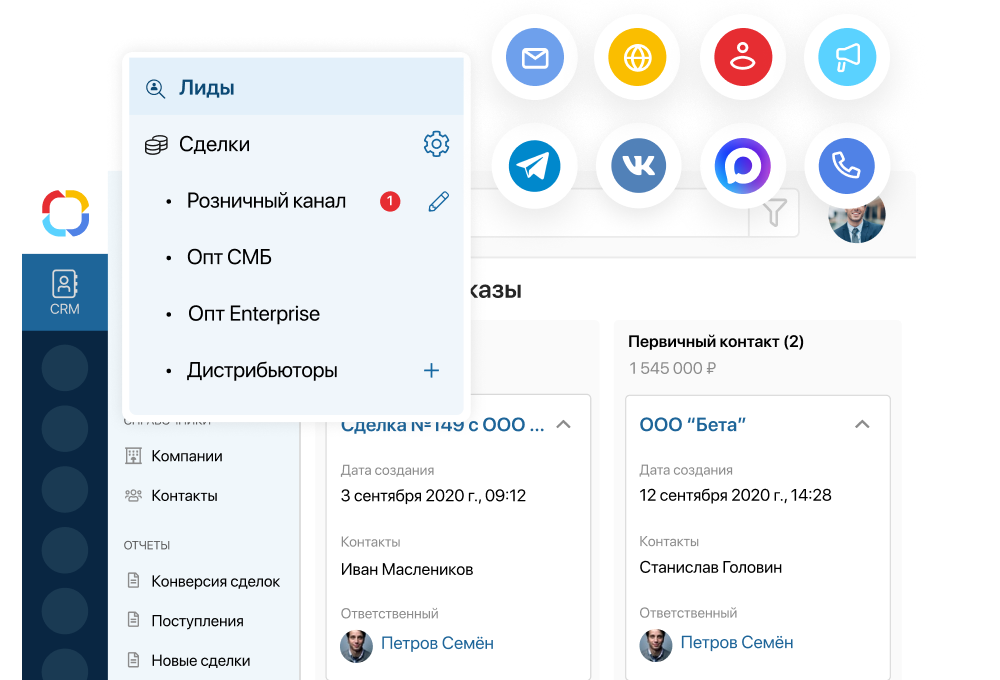Select the Розничный канал funnel
This screenshot has width=1000, height=680.
click(266, 201)
